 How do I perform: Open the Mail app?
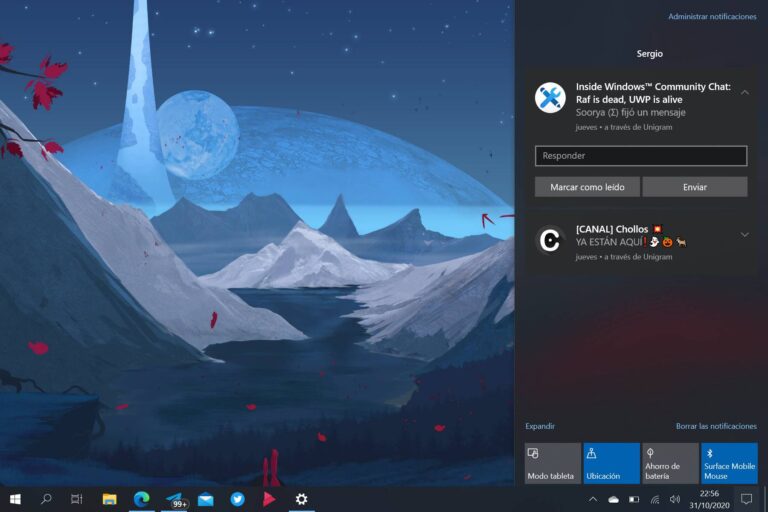point(206,499)
